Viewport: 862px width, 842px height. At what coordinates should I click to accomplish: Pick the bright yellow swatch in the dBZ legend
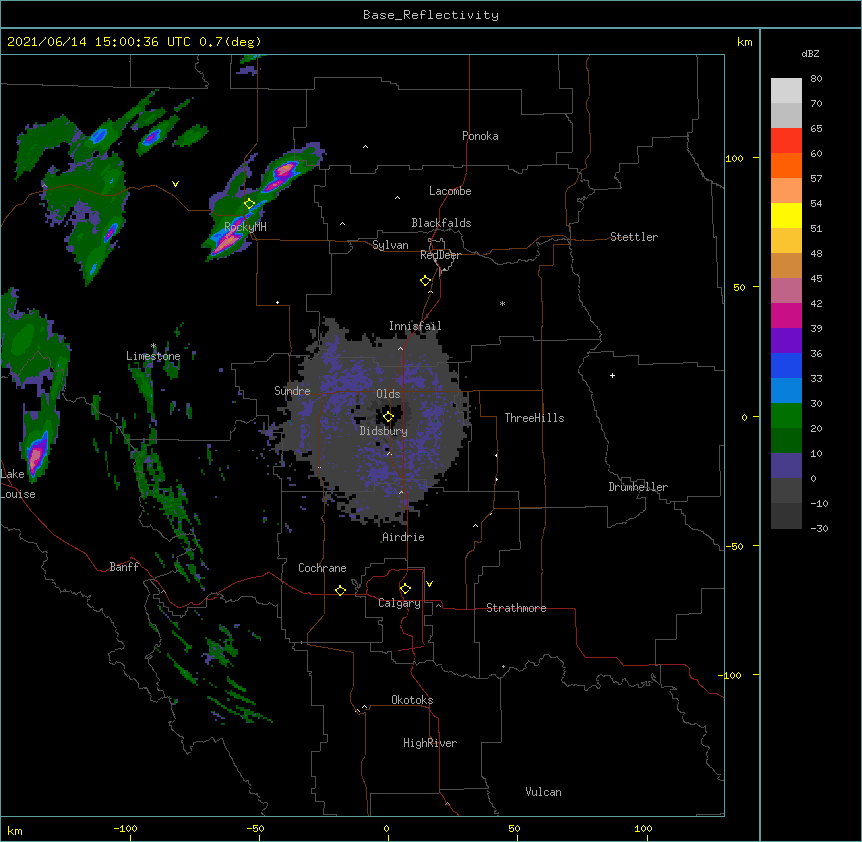tap(786, 215)
